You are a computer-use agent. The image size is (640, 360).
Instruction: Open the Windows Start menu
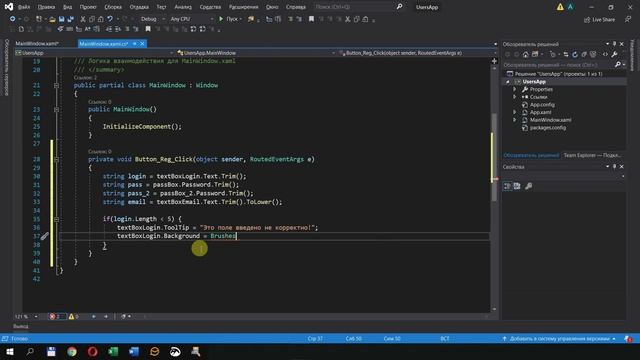[x=9, y=352]
